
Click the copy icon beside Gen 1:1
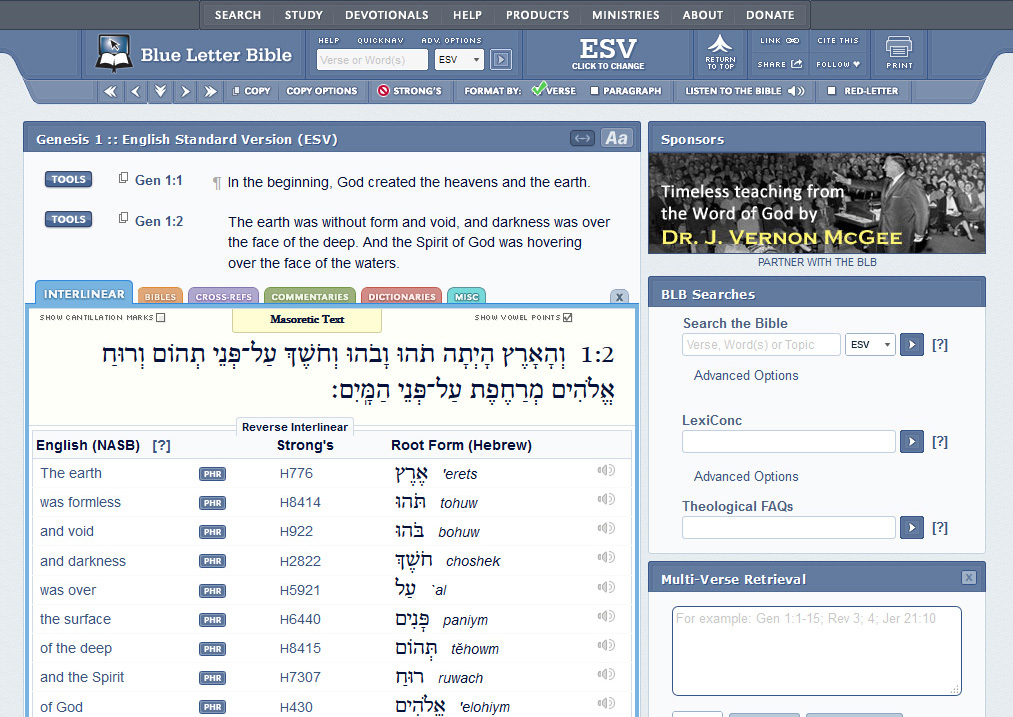[x=124, y=179]
